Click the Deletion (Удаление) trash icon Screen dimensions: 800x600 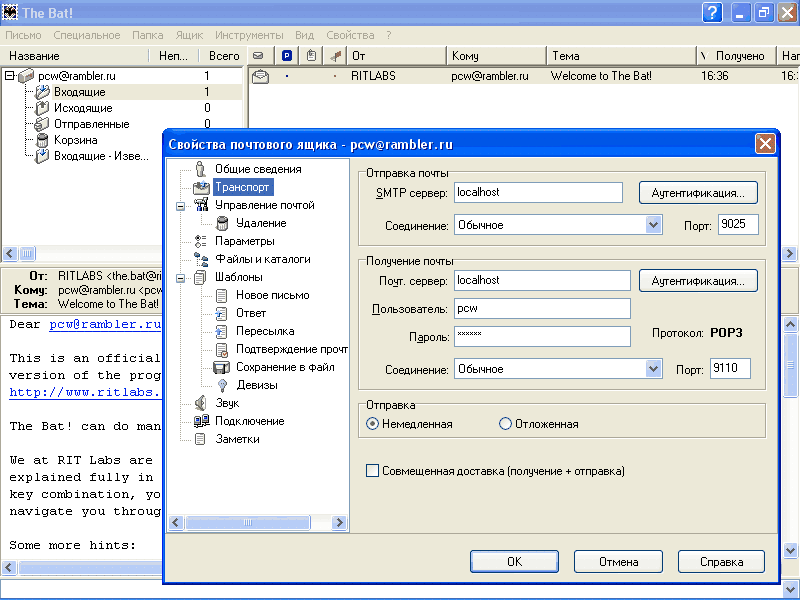pos(222,223)
